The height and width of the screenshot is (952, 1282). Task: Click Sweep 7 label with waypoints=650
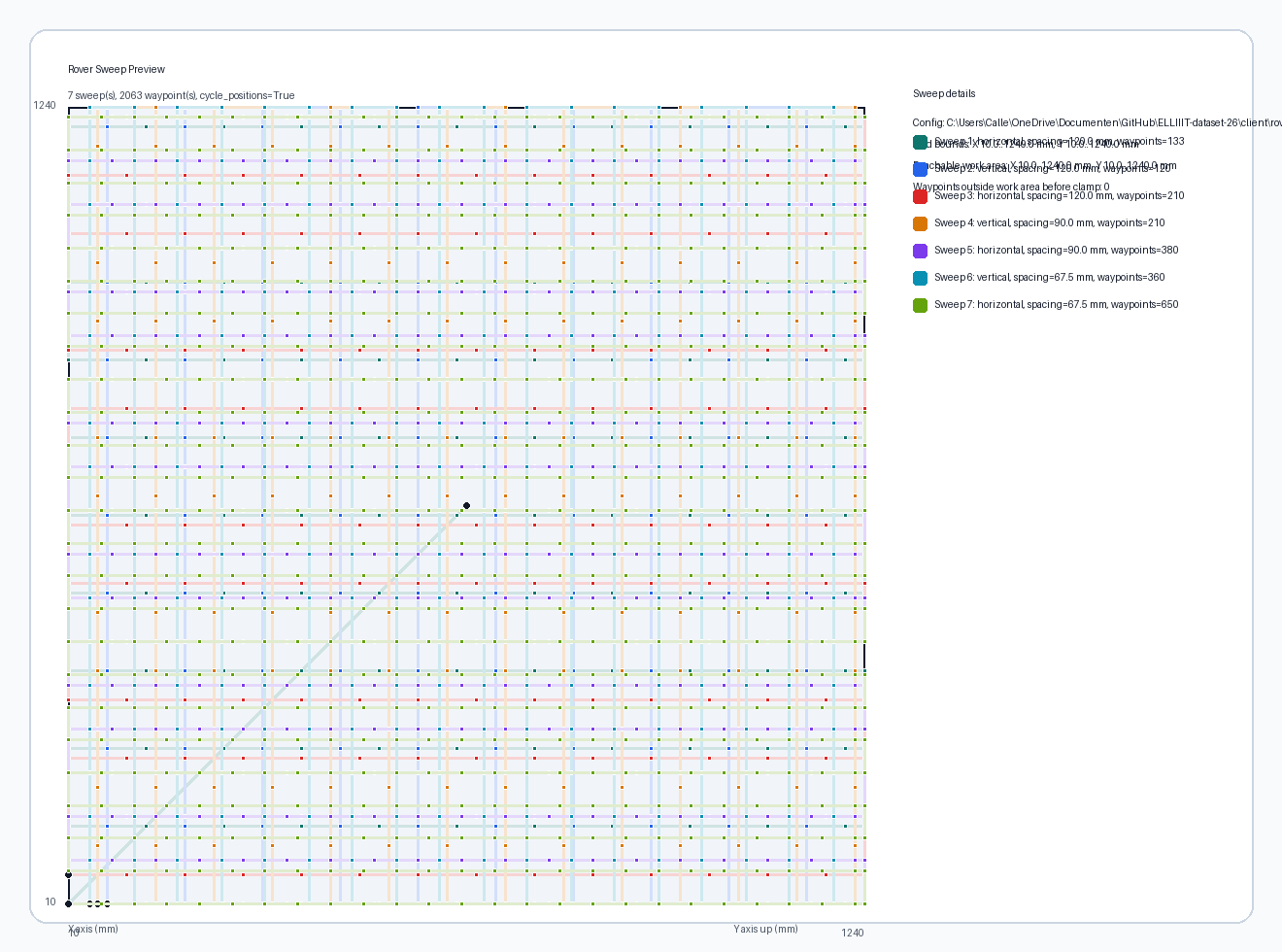click(x=1056, y=305)
